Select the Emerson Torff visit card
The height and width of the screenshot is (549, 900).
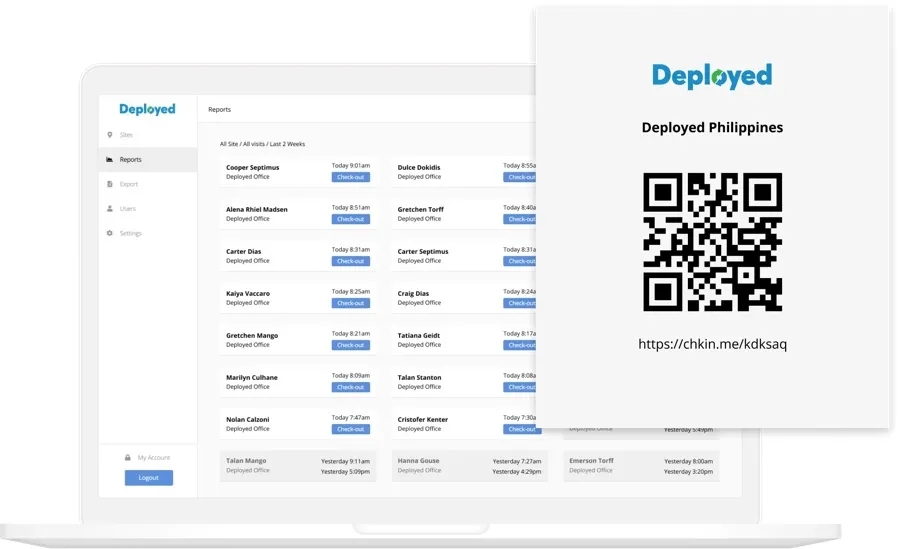[x=641, y=466]
